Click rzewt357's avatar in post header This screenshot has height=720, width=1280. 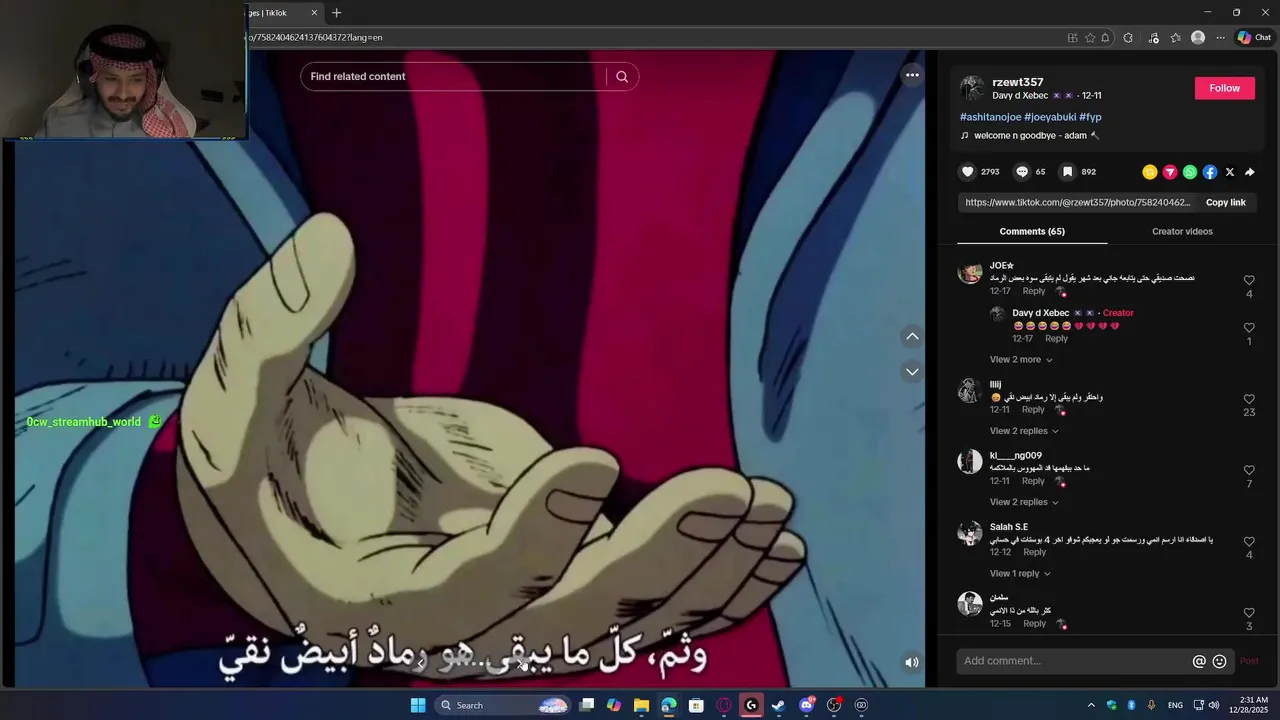[972, 88]
